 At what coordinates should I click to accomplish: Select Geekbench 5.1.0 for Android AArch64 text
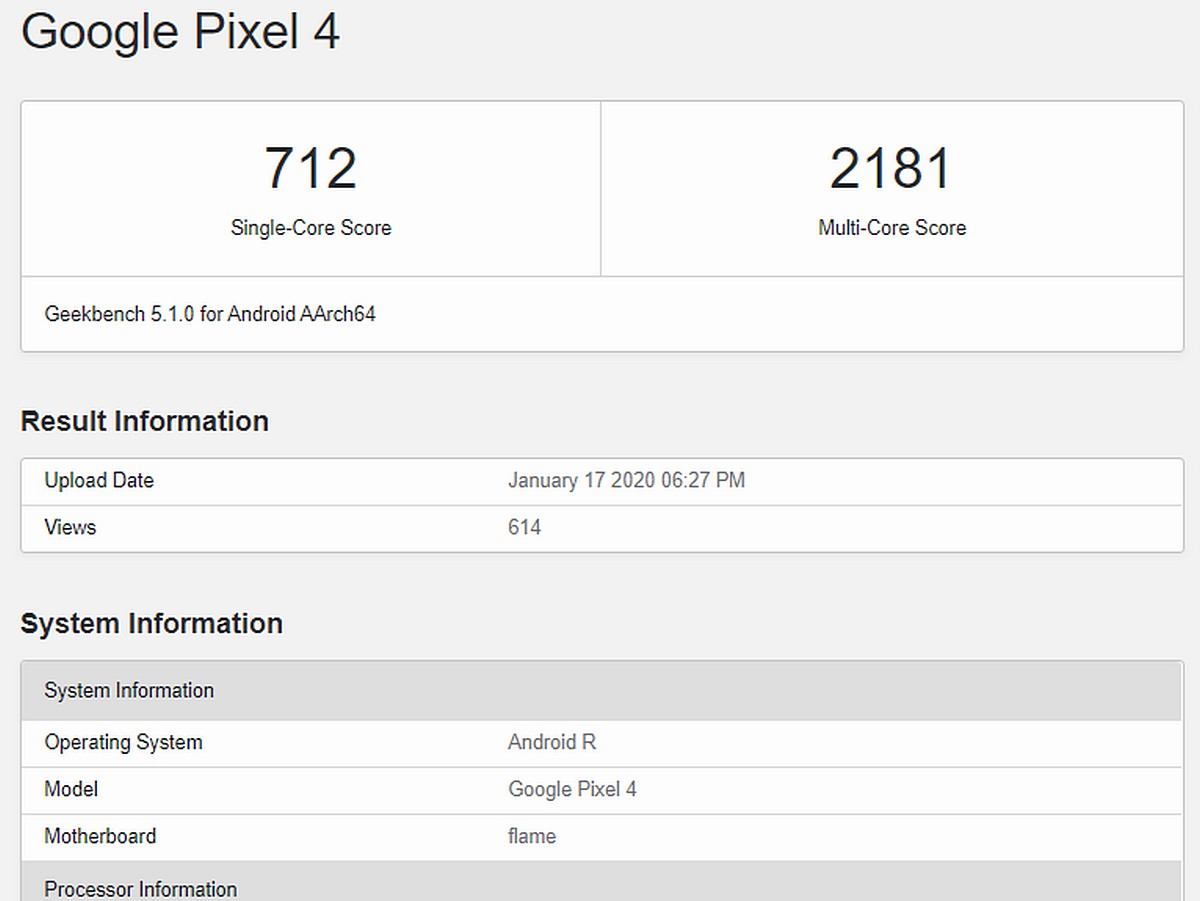point(210,314)
